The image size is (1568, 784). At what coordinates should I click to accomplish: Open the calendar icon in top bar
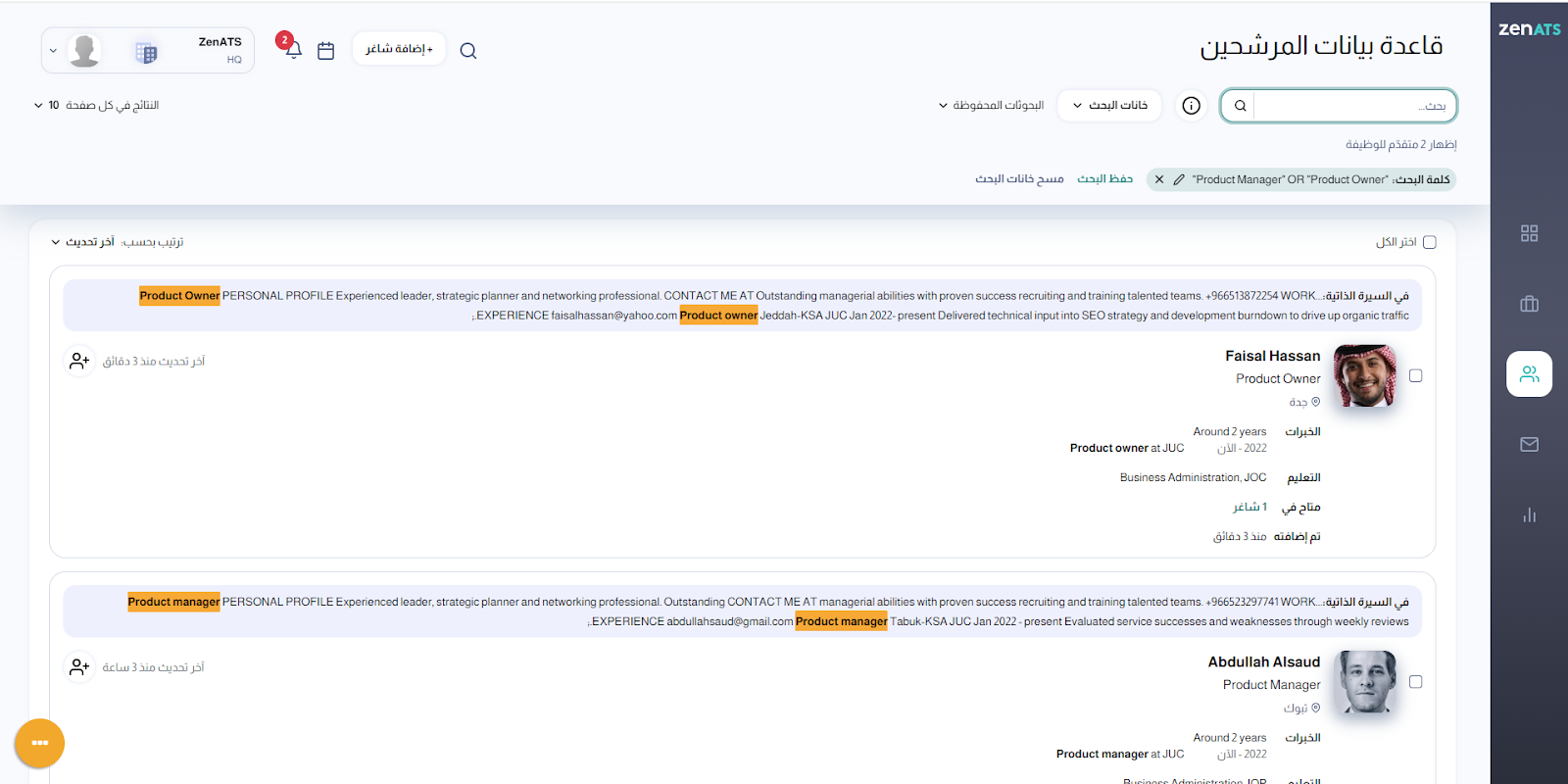(x=326, y=50)
